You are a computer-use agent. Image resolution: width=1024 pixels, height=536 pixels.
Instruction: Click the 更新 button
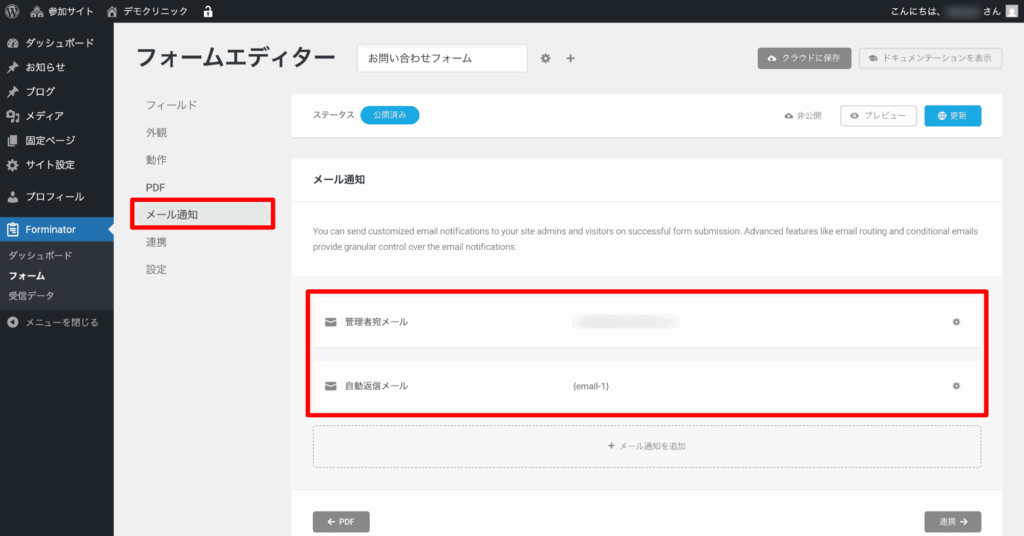click(952, 116)
